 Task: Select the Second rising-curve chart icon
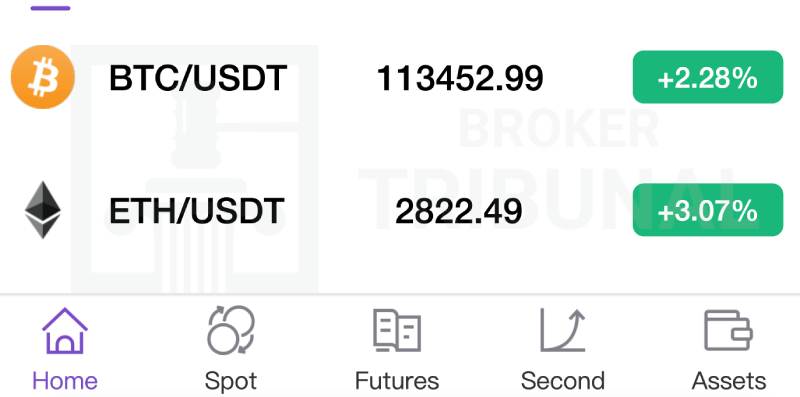[563, 331]
